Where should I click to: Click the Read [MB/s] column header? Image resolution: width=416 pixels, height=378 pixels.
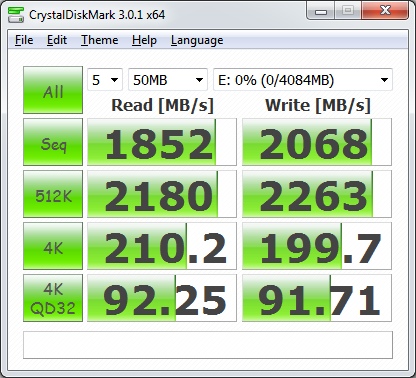tap(162, 106)
